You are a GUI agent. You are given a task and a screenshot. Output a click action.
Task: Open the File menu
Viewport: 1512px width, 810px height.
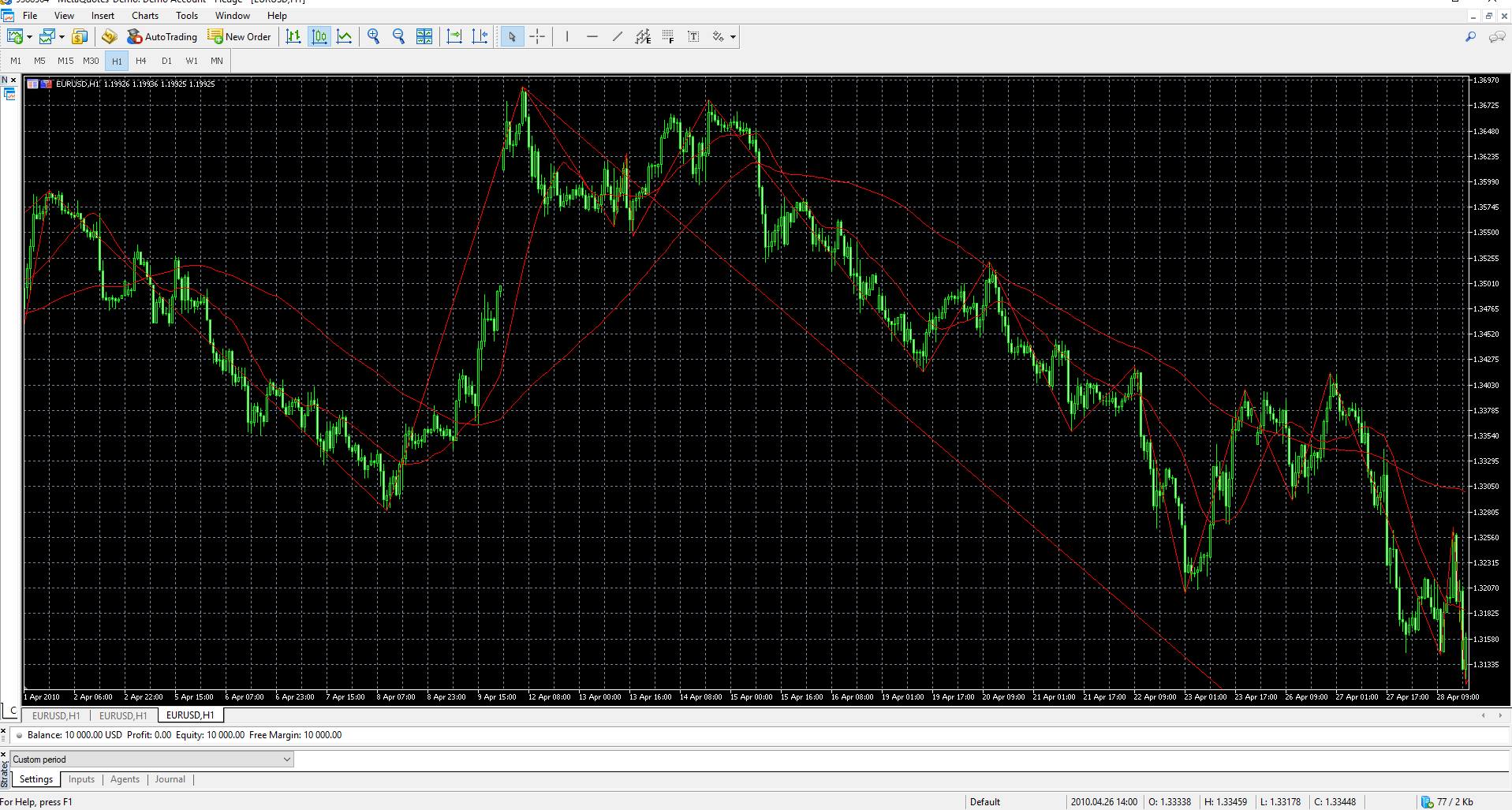tap(30, 16)
